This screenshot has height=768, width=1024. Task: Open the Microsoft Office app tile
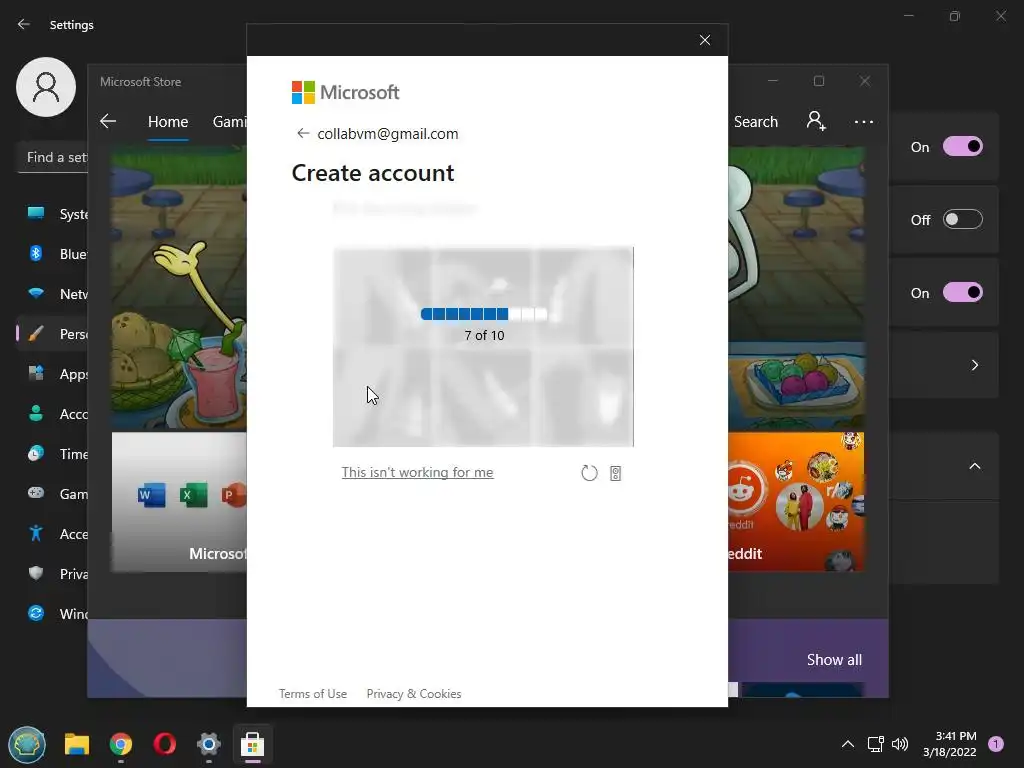[x=180, y=502]
